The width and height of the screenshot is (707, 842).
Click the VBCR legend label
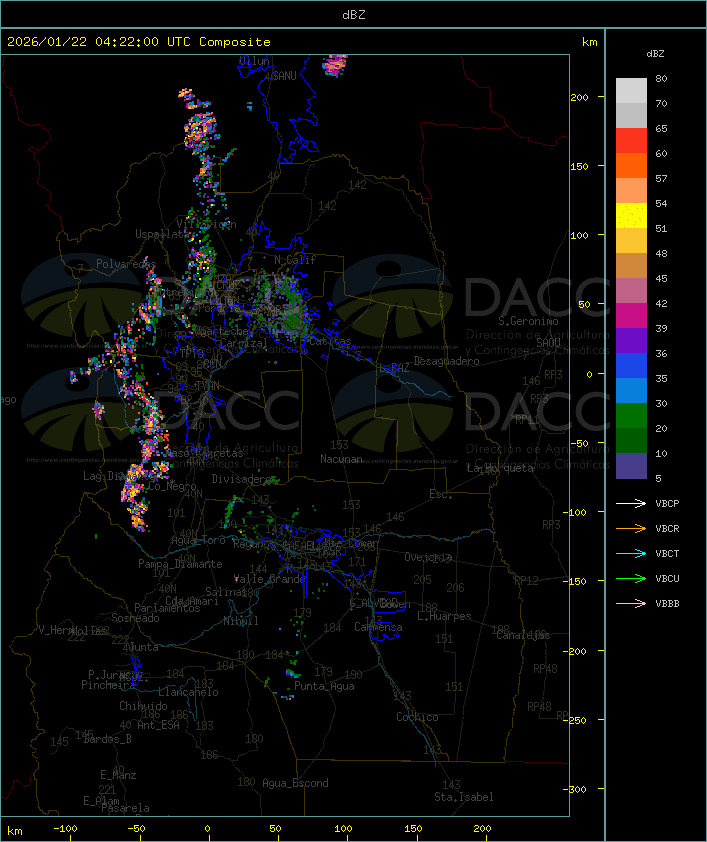[667, 528]
